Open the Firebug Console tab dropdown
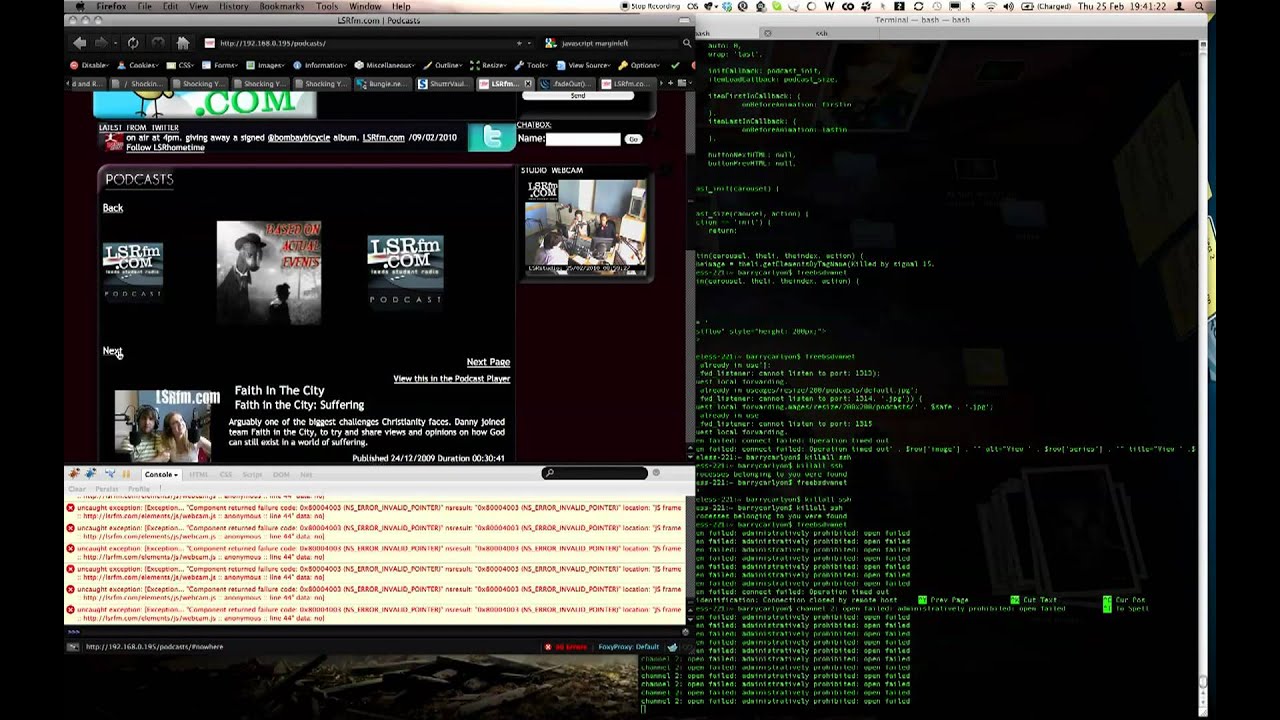The width and height of the screenshot is (1280, 720). pos(161,474)
